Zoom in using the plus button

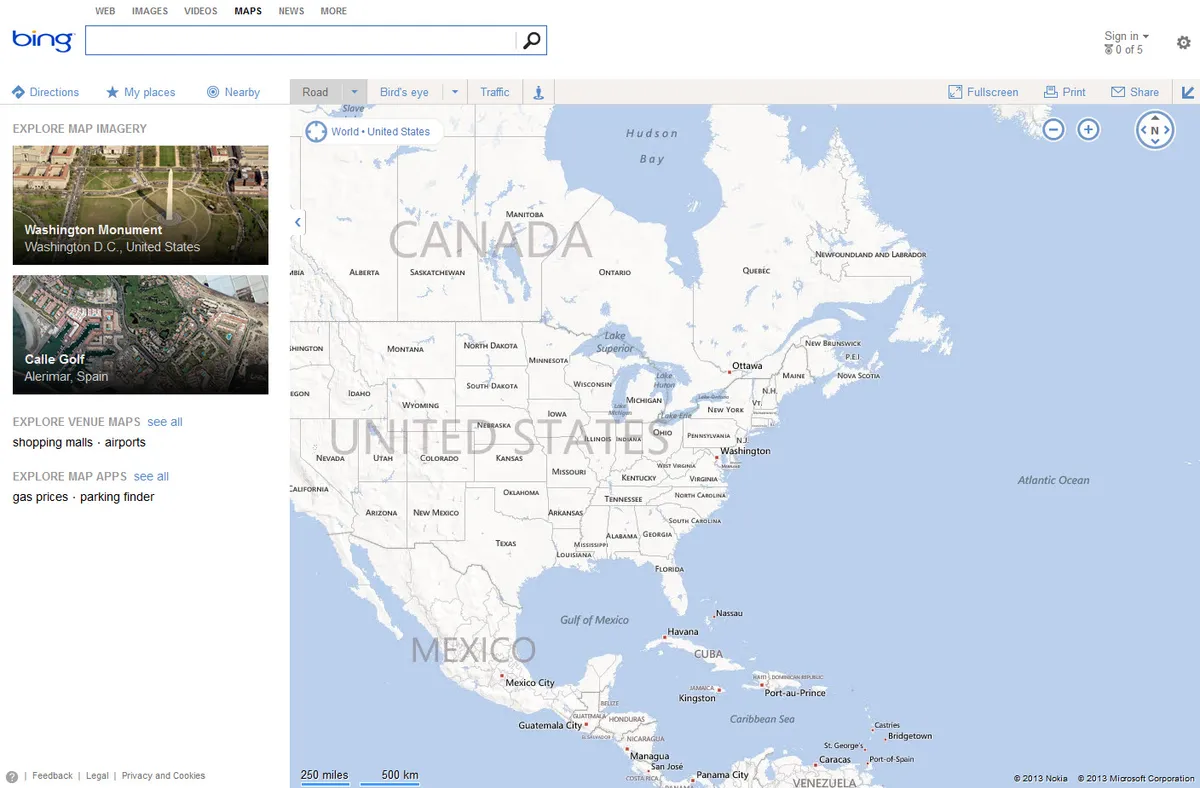pos(1088,129)
